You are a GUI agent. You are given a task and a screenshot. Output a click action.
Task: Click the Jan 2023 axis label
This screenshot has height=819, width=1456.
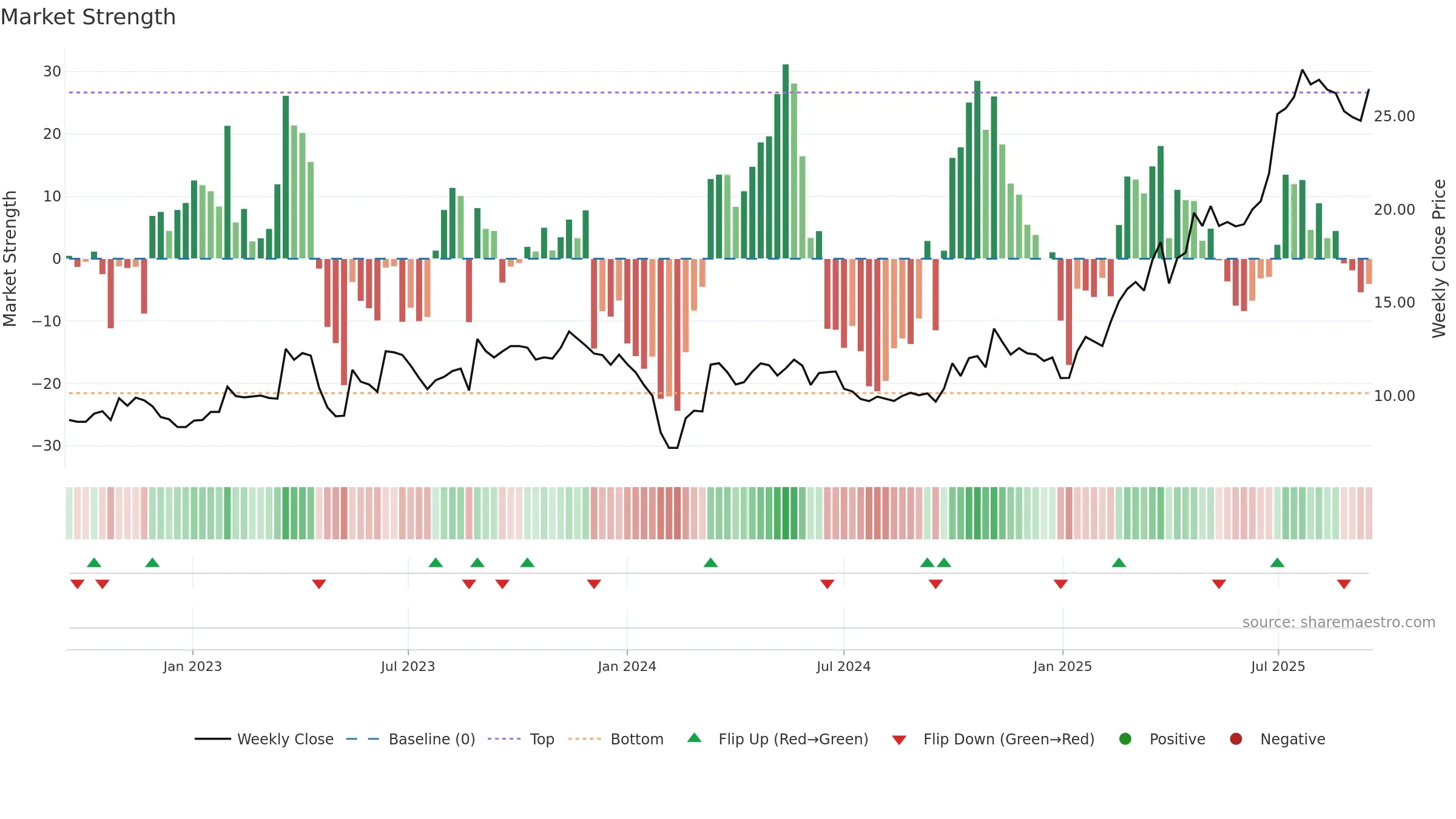point(192,666)
